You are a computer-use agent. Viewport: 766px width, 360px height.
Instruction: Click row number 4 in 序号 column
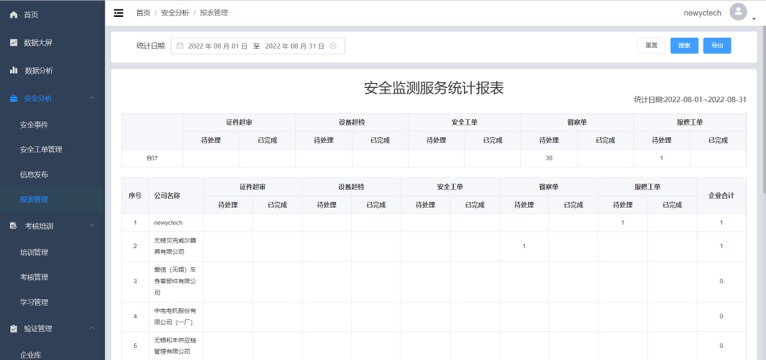click(x=135, y=316)
